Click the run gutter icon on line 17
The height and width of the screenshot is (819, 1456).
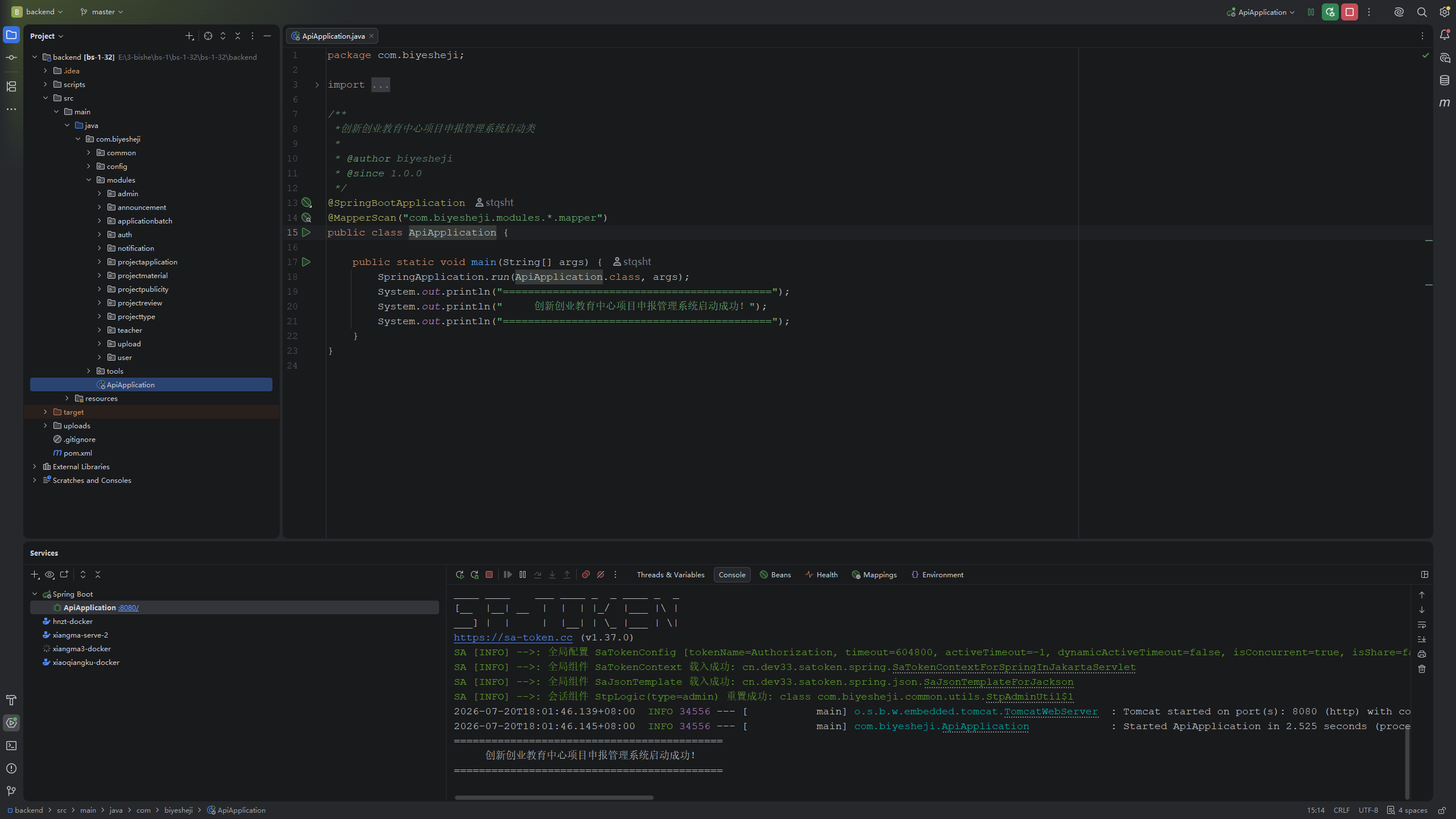coord(307,262)
